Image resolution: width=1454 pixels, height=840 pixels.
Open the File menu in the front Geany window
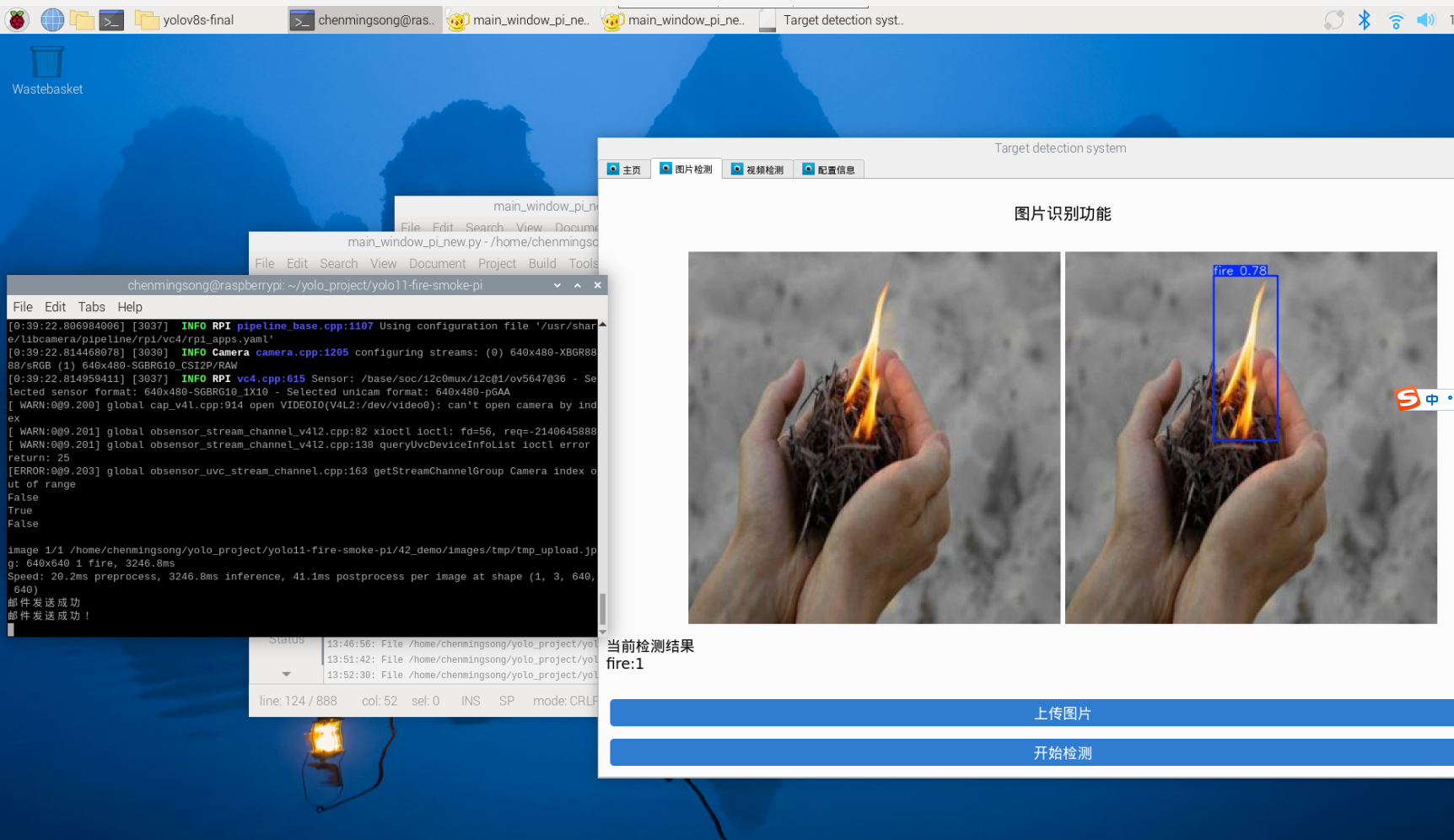(x=265, y=264)
